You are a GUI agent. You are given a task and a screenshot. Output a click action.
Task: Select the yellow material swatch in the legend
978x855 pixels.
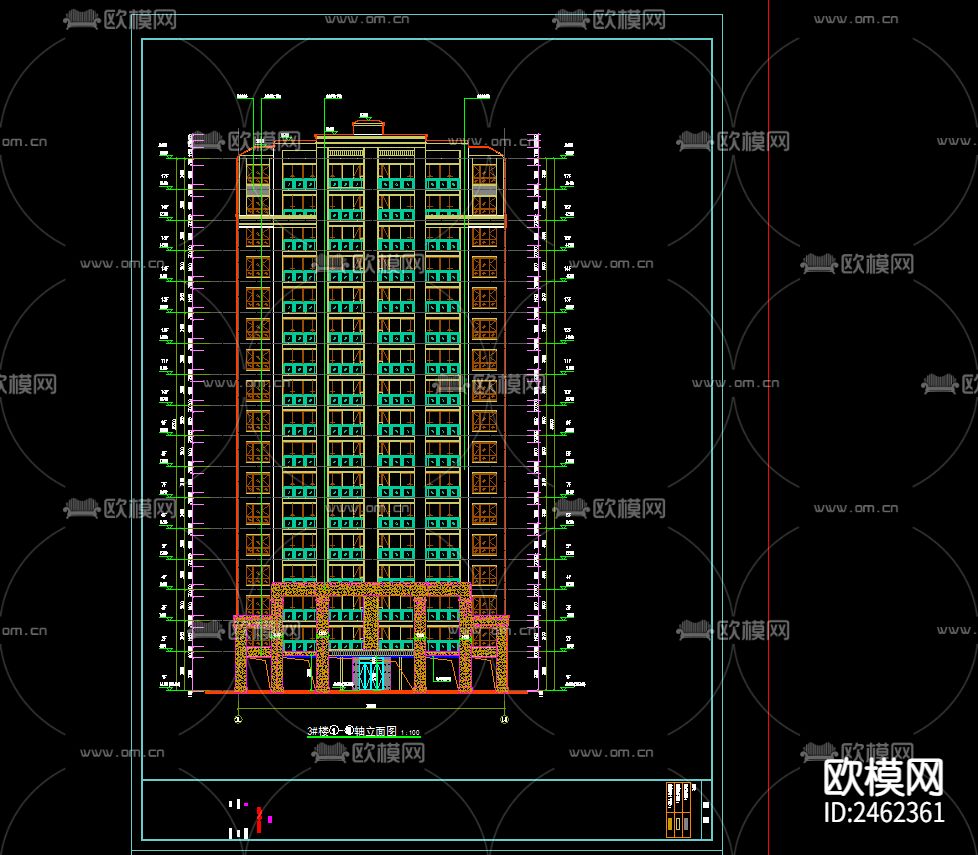pos(670,823)
